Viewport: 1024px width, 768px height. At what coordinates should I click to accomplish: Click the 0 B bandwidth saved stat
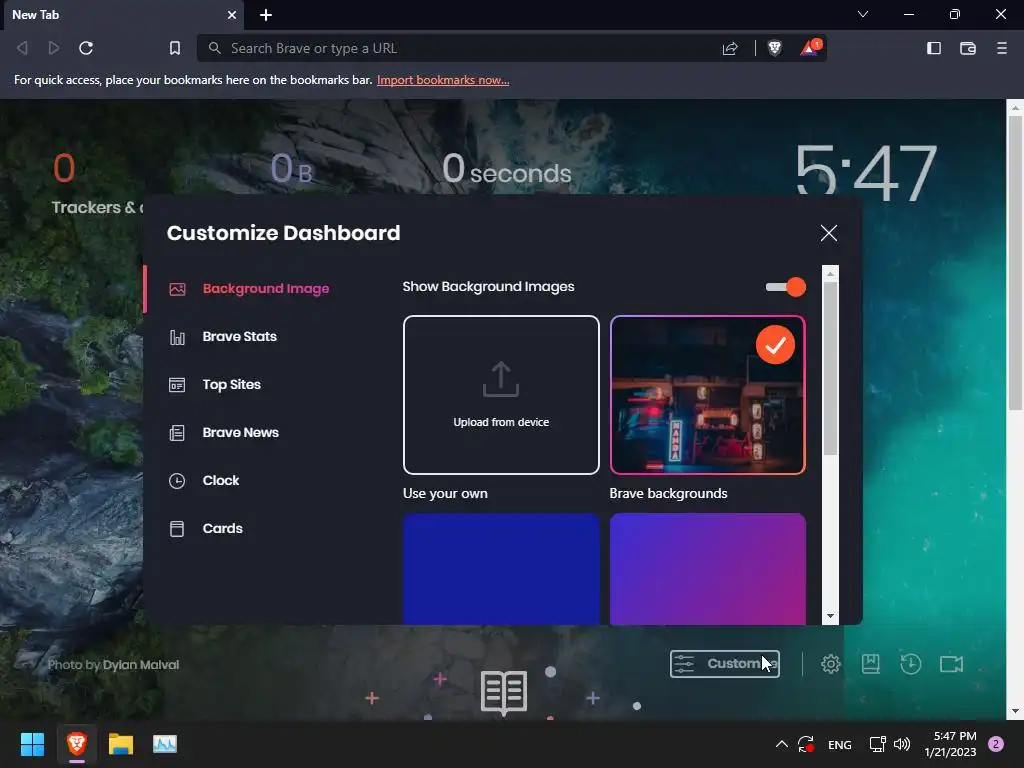click(291, 169)
